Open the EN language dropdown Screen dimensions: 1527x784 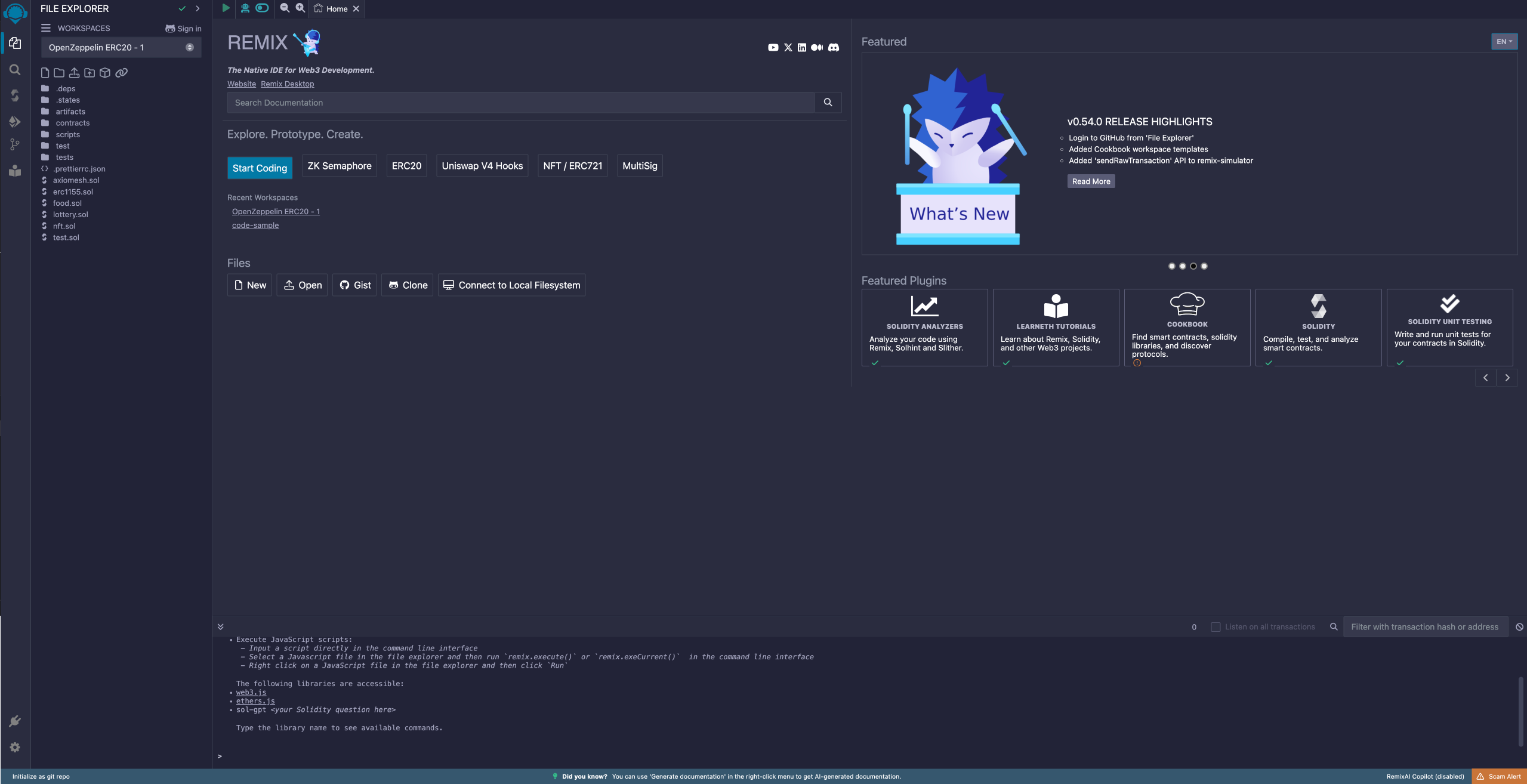pos(1504,42)
